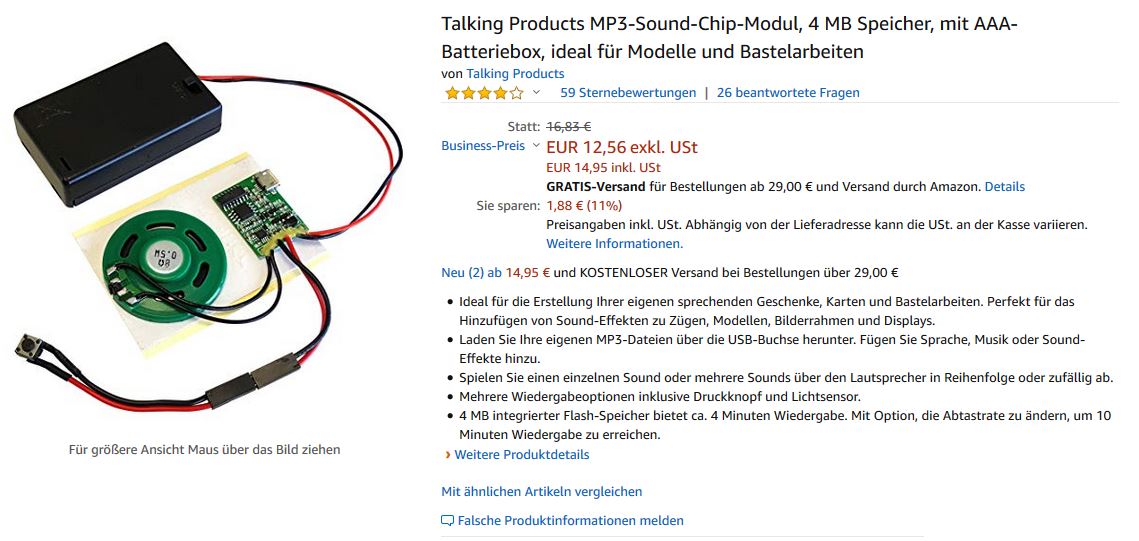The height and width of the screenshot is (541, 1139).
Task: Open Weitere Informationen about USt
Action: [614, 244]
